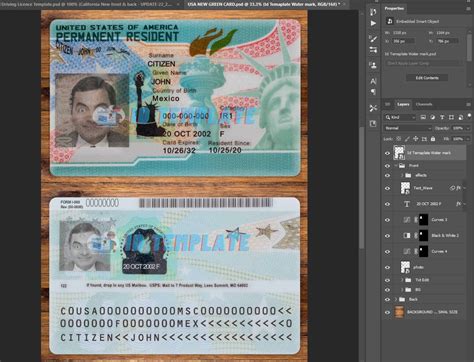Open the bottom panel icon in the dock
The image size is (474, 362).
click(373, 124)
